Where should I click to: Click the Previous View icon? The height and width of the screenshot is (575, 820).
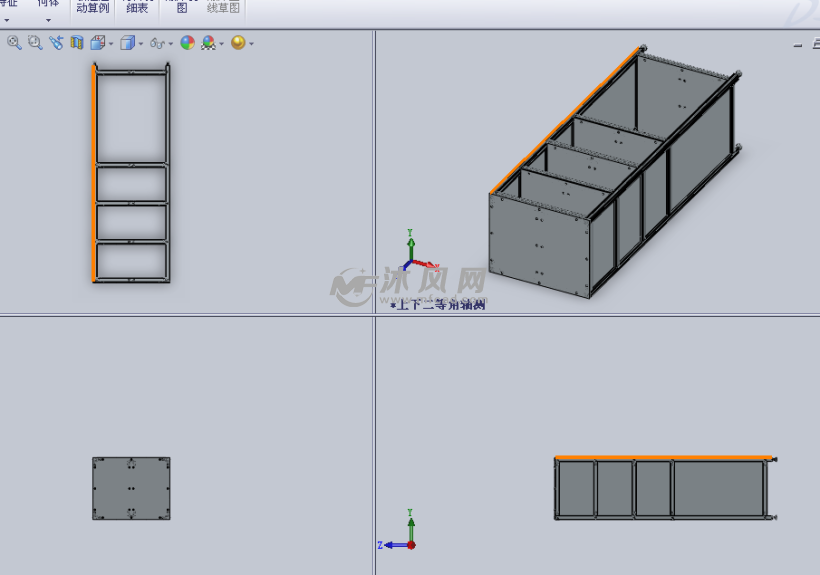click(x=56, y=43)
